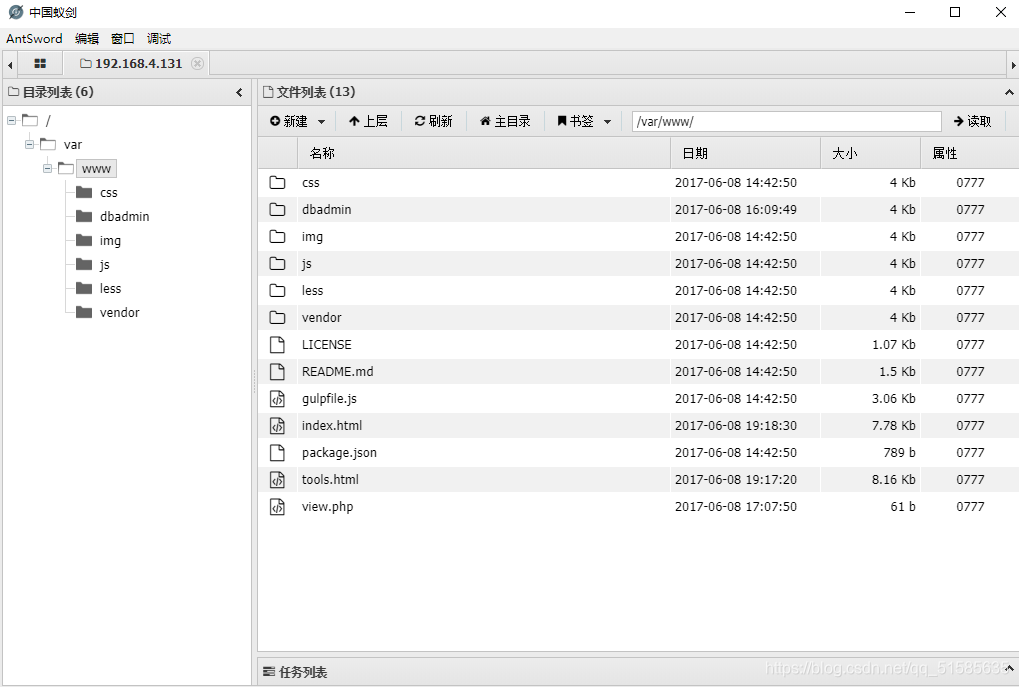This screenshot has width=1019, height=687.
Task: Click the date 2017-06-08 16:09:49
Action: [736, 209]
